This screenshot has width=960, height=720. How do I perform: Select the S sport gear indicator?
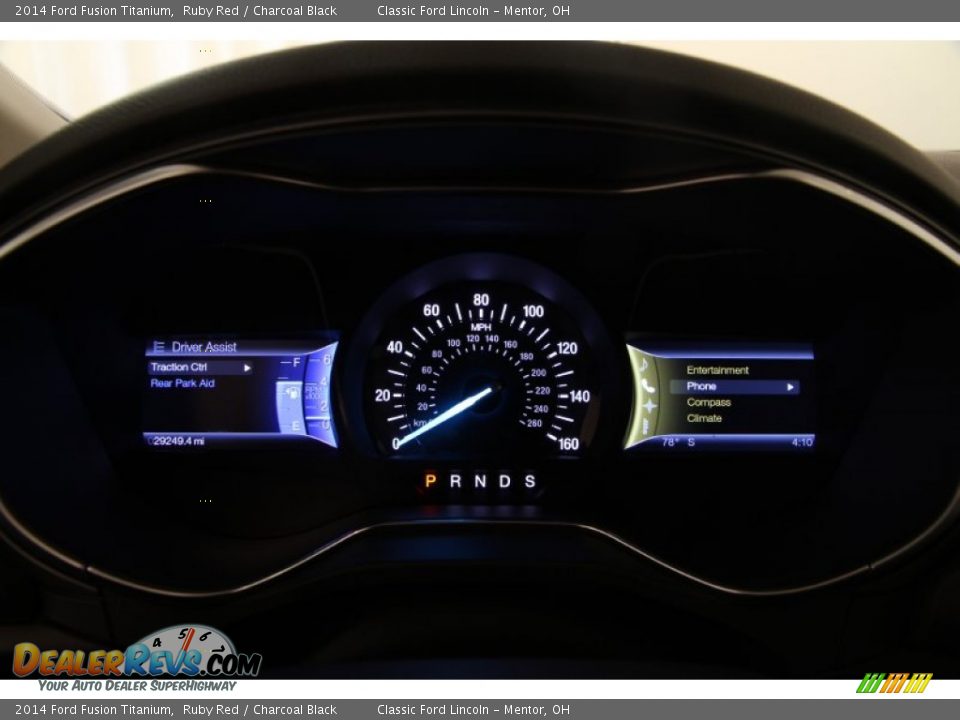[x=532, y=483]
